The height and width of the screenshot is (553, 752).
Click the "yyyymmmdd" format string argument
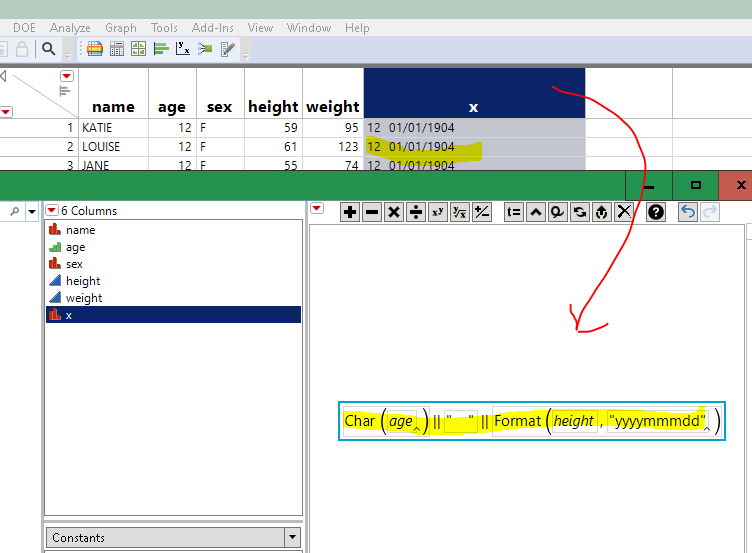657,421
